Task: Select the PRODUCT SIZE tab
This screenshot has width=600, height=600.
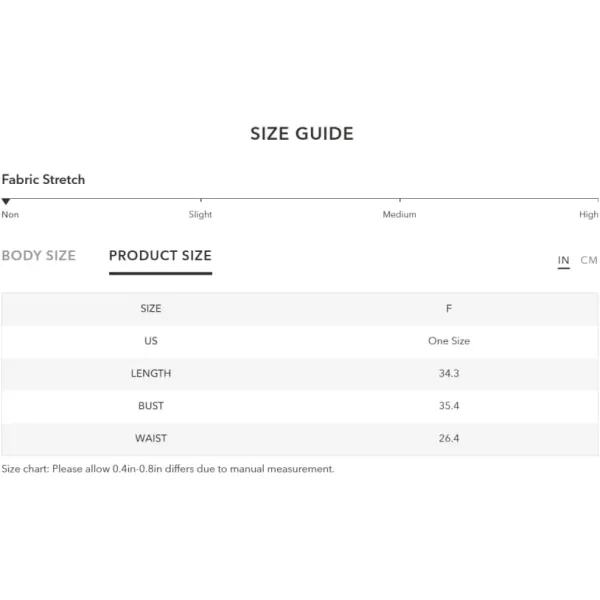Action: (x=160, y=256)
